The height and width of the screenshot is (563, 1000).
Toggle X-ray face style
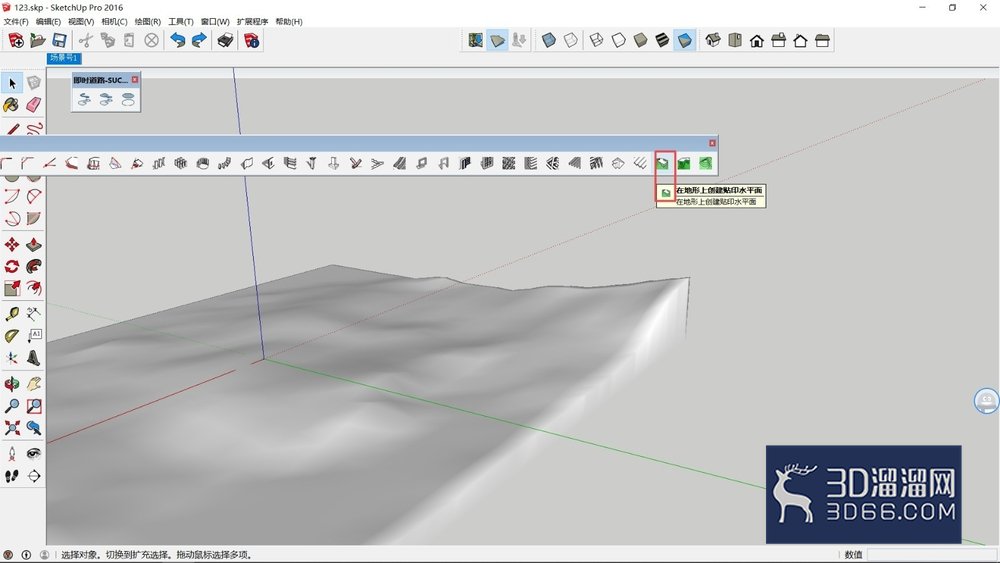tap(548, 41)
